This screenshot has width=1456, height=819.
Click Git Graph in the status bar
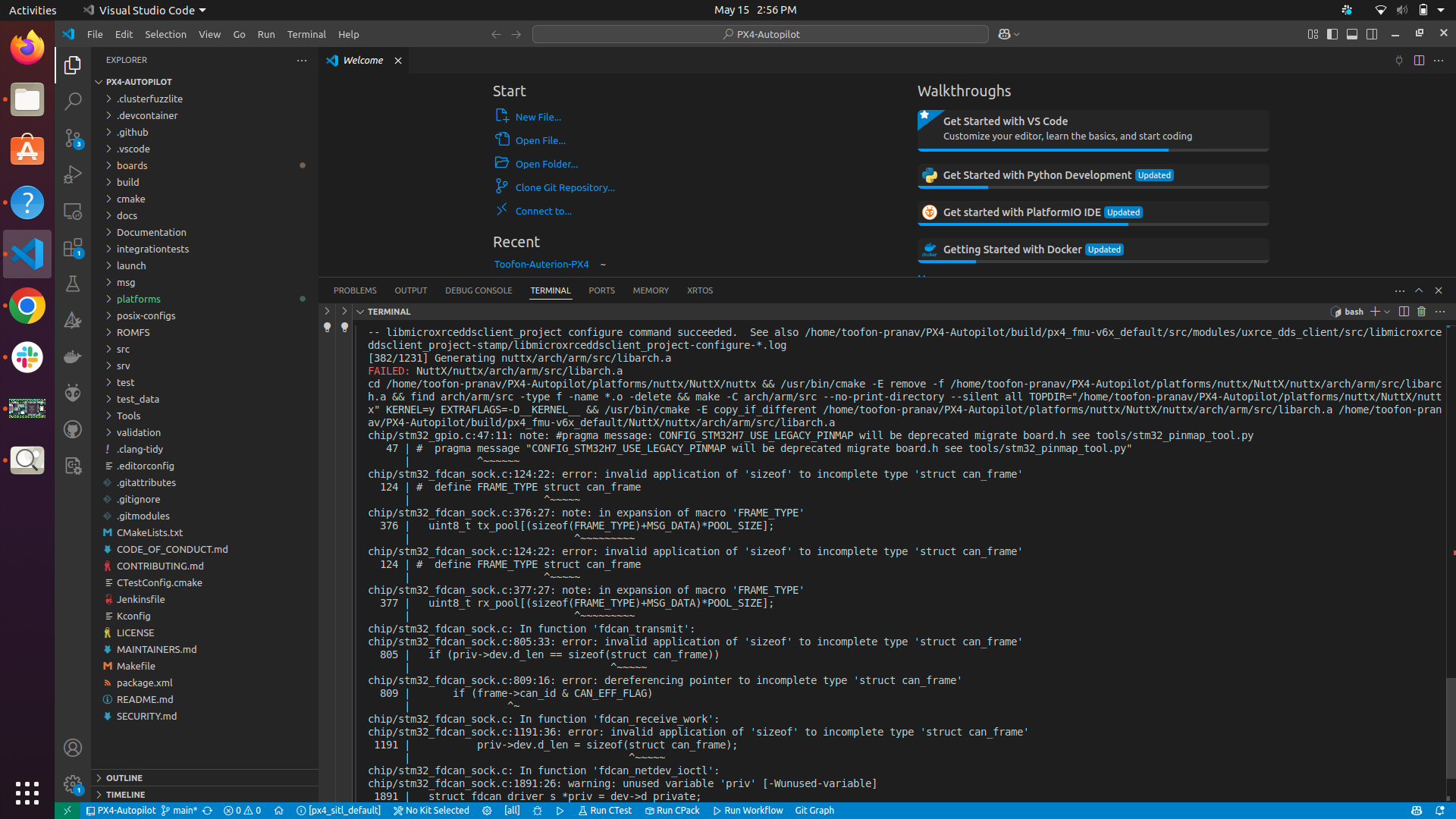814,811
